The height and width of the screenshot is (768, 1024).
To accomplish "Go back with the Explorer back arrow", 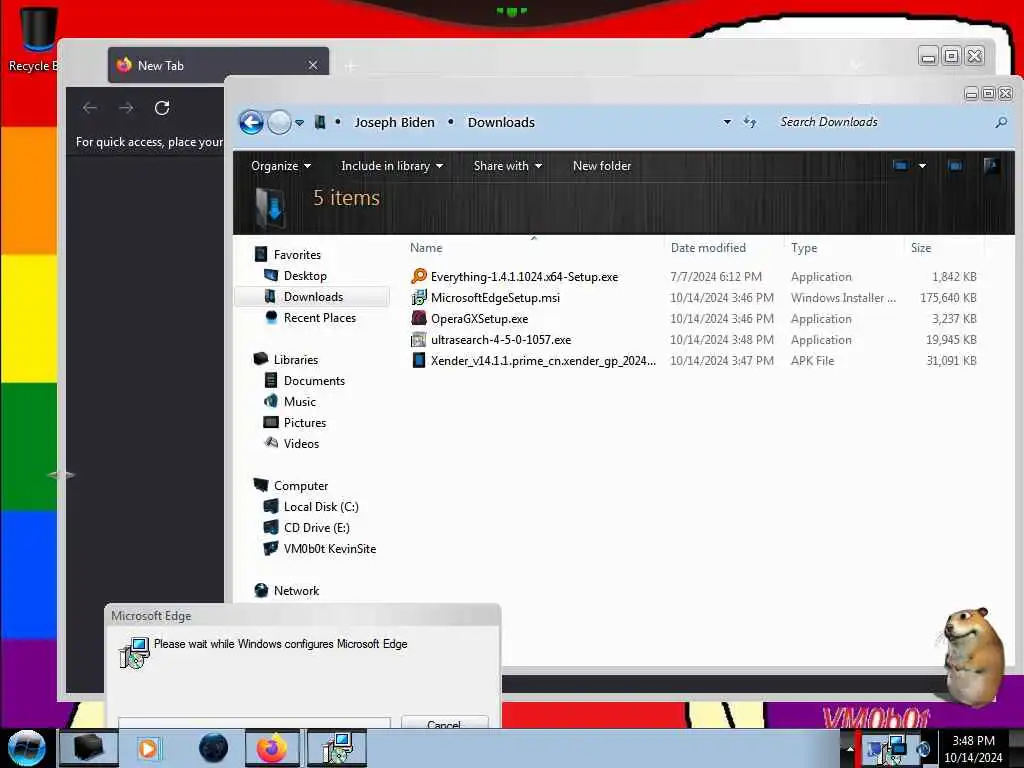I will [x=251, y=122].
